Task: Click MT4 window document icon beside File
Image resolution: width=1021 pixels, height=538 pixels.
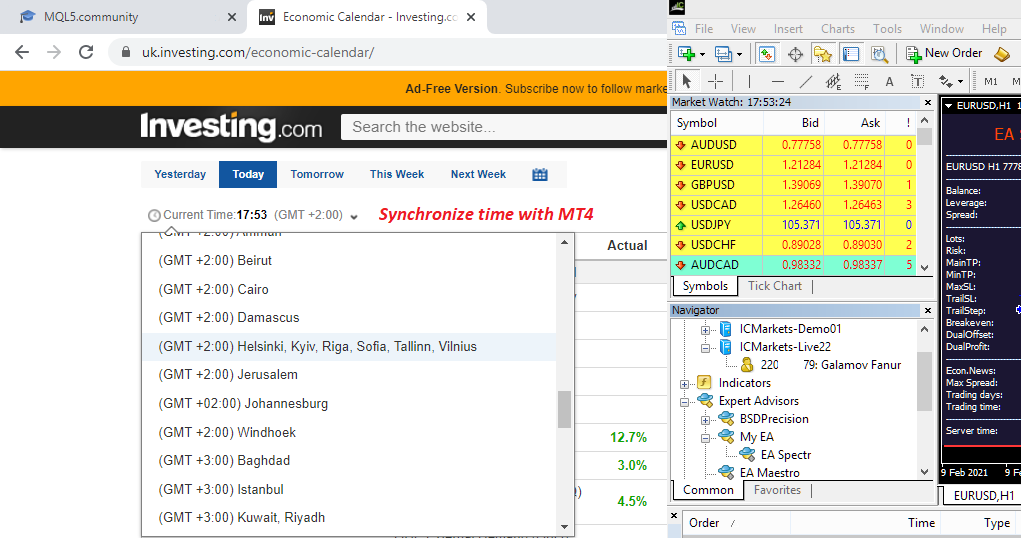Action: (679, 29)
